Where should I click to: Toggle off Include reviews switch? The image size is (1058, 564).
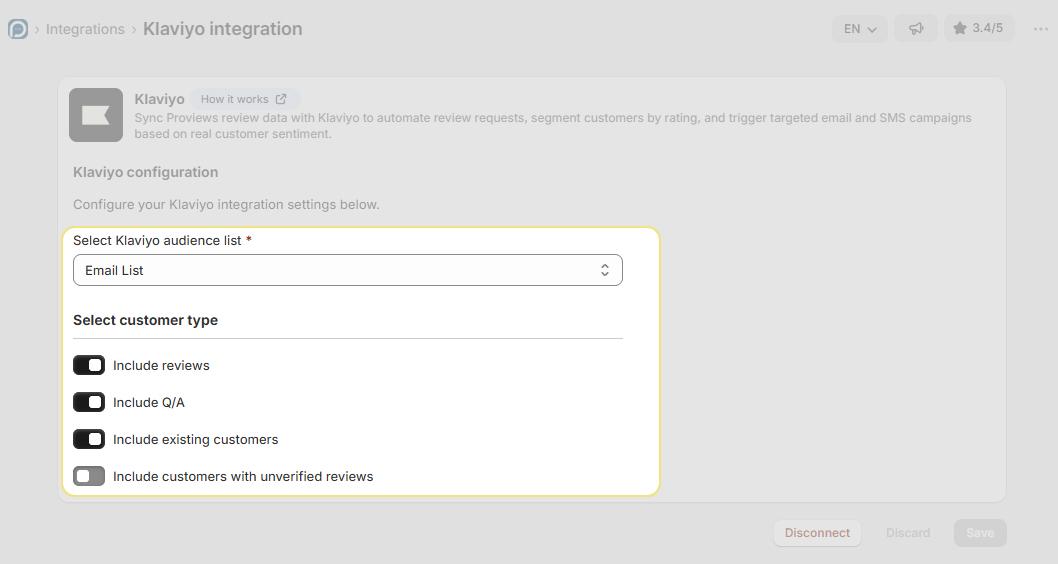(89, 365)
